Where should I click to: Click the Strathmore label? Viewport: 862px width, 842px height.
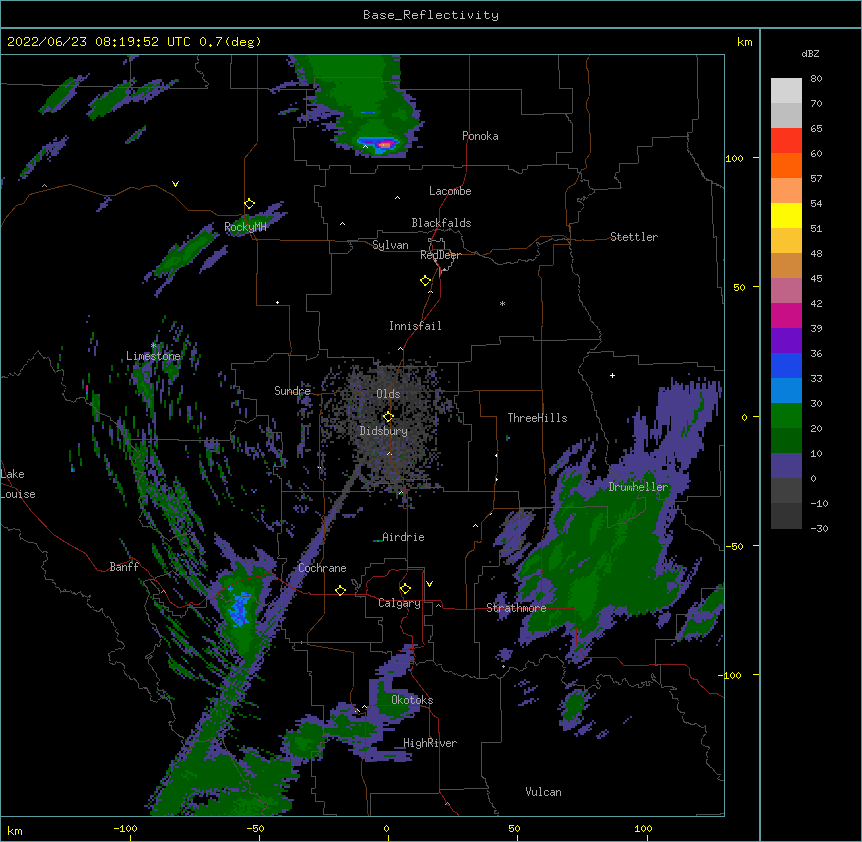pos(516,608)
